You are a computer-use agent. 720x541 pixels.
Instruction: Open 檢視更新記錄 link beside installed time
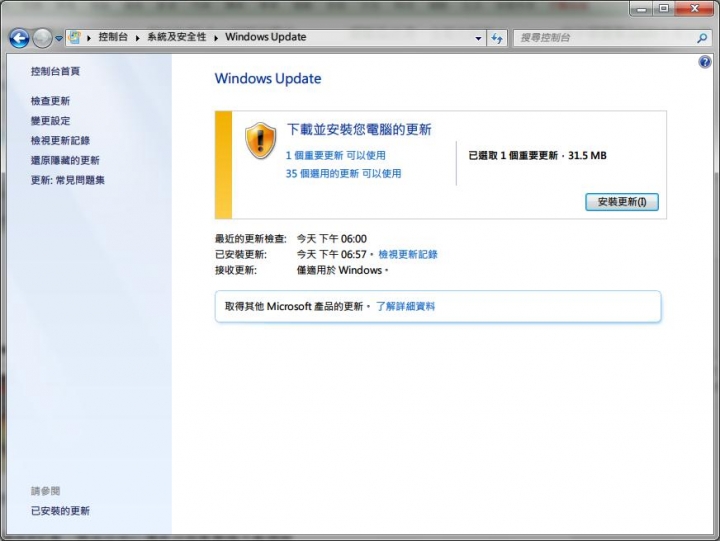point(408,254)
